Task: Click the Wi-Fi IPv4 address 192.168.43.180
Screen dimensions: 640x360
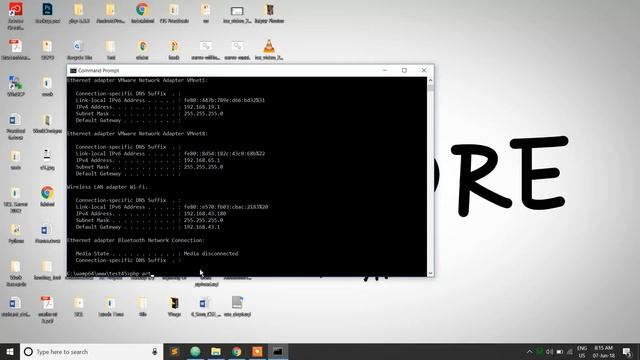Action: (205, 213)
